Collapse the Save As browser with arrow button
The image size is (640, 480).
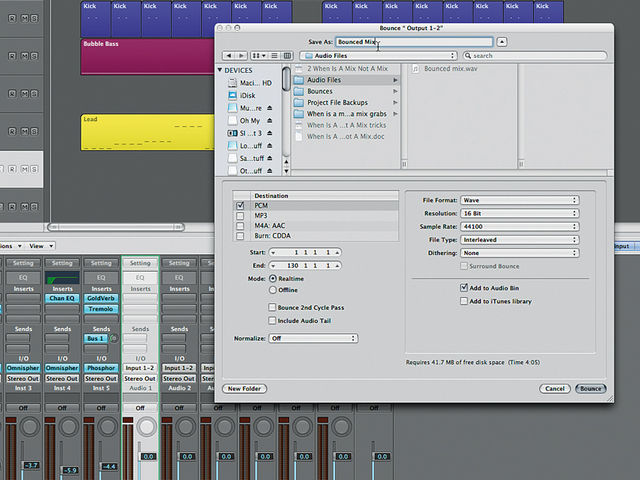pyautogui.click(x=502, y=42)
